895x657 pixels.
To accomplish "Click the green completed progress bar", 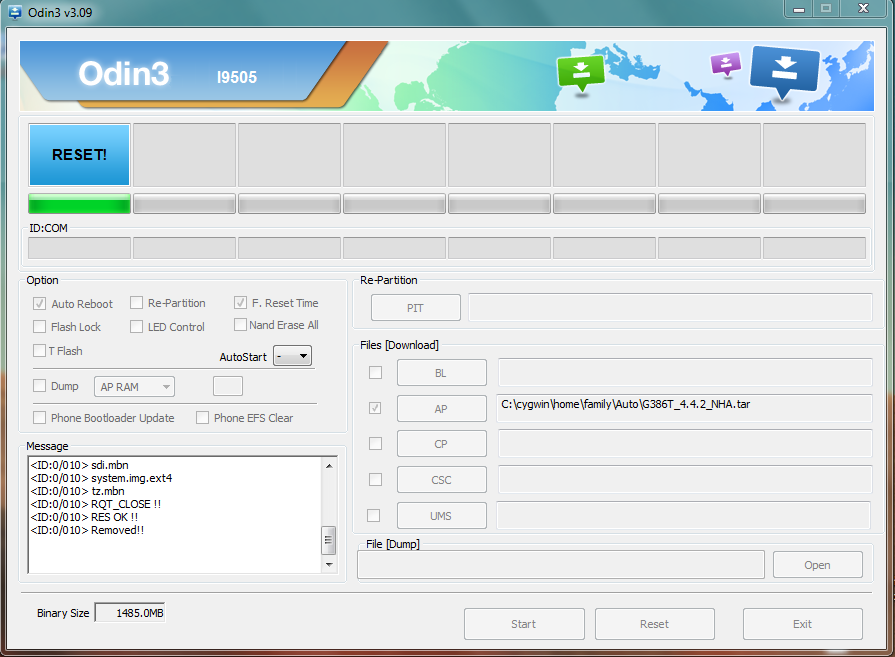I will pos(79,204).
